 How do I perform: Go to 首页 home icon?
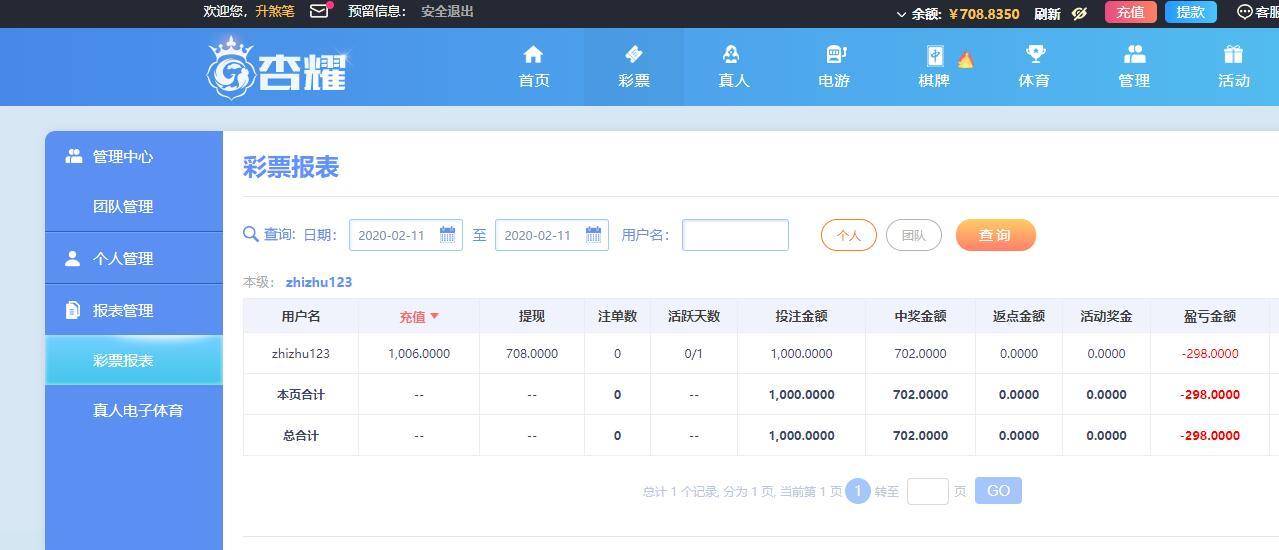(533, 54)
